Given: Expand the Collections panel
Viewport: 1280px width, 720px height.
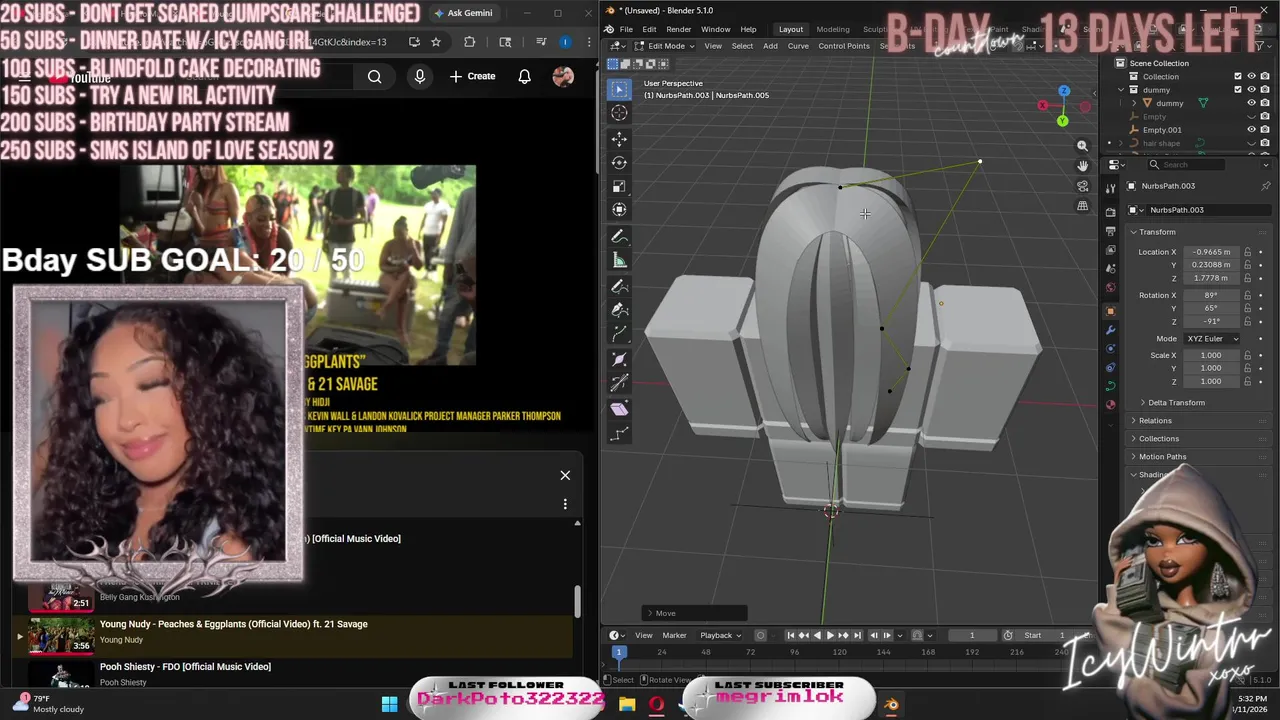Looking at the screenshot, I should (x=1159, y=438).
